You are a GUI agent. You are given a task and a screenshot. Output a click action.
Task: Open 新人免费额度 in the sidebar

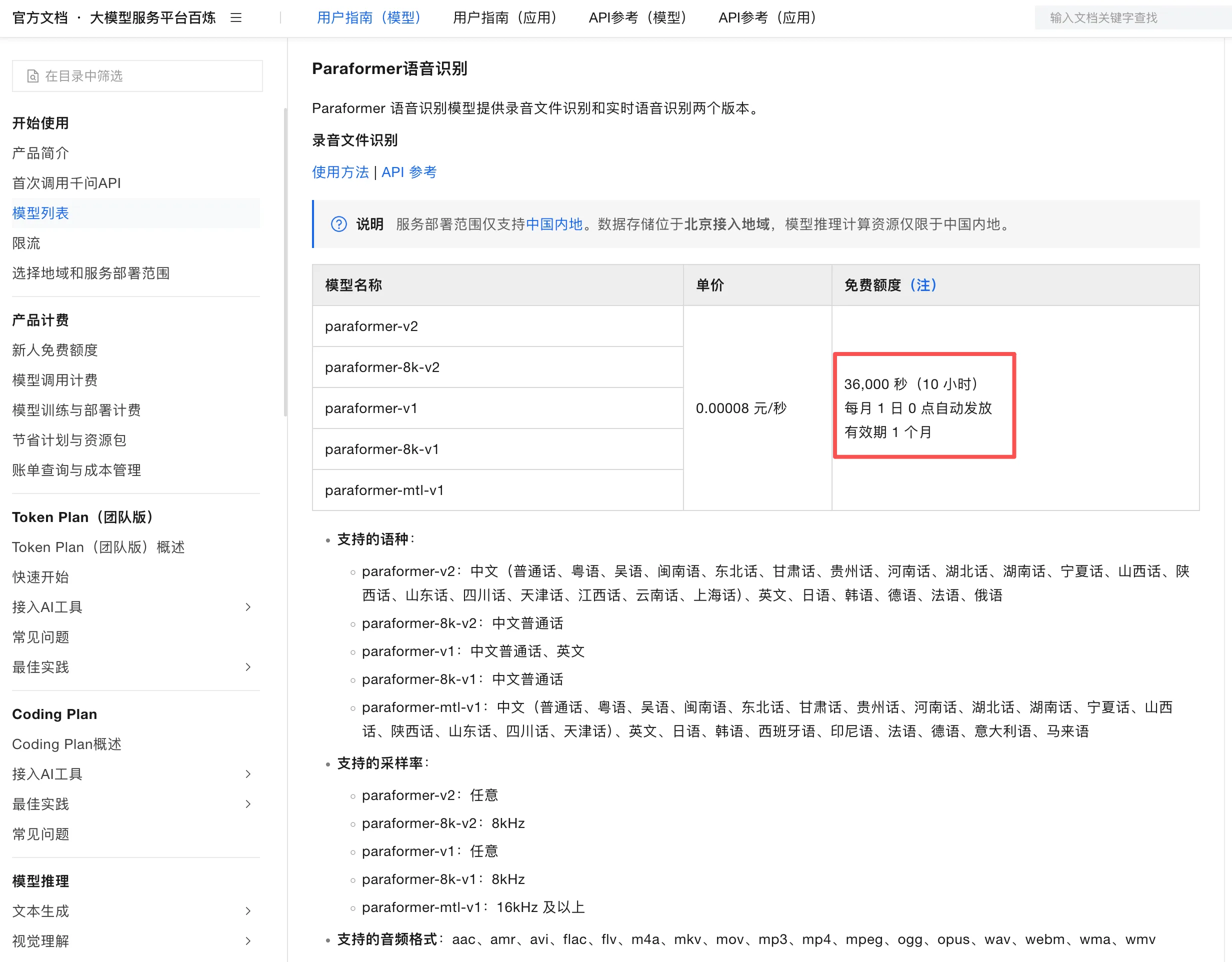(54, 350)
